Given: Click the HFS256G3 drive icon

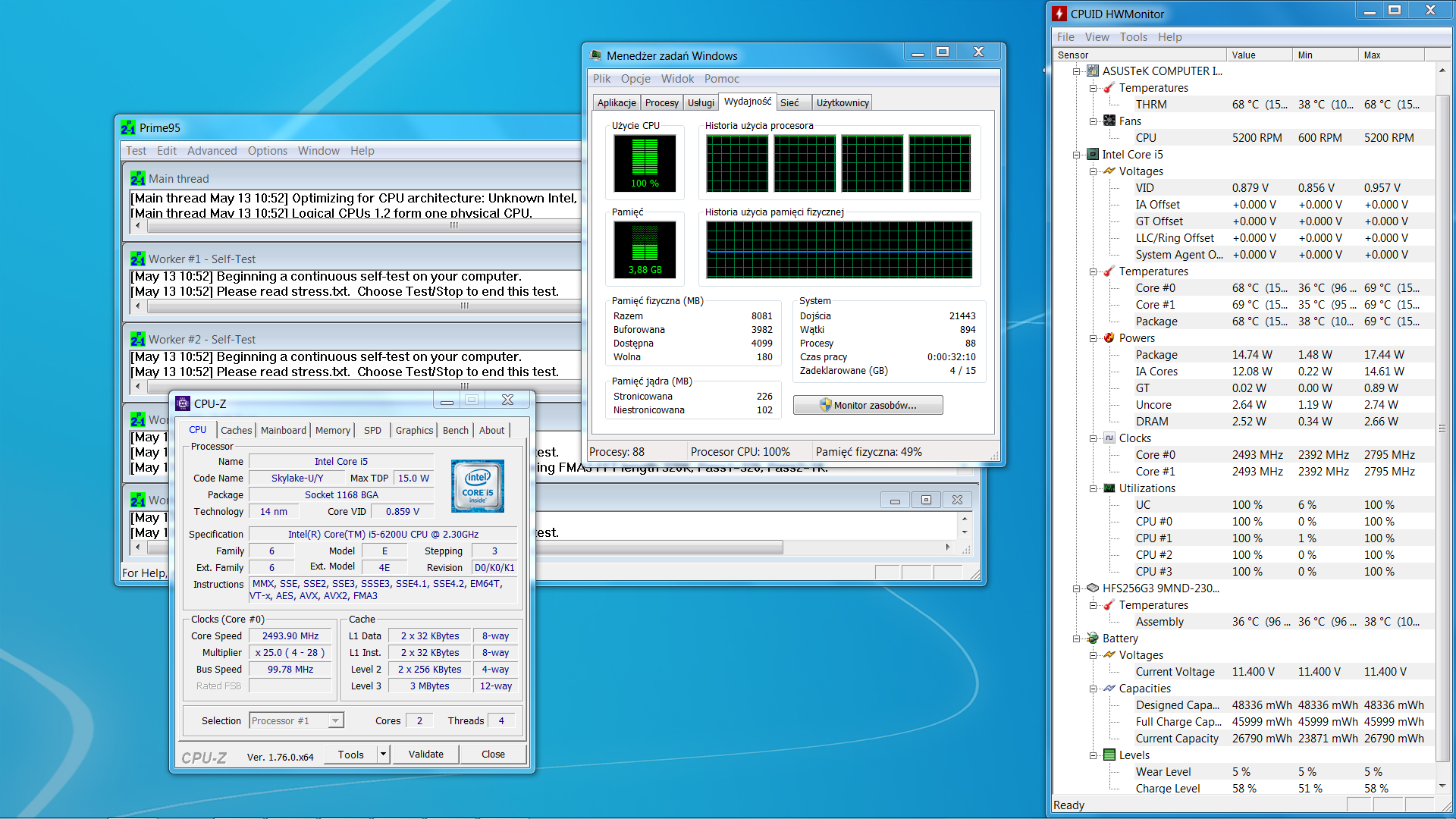Looking at the screenshot, I should click(1093, 588).
